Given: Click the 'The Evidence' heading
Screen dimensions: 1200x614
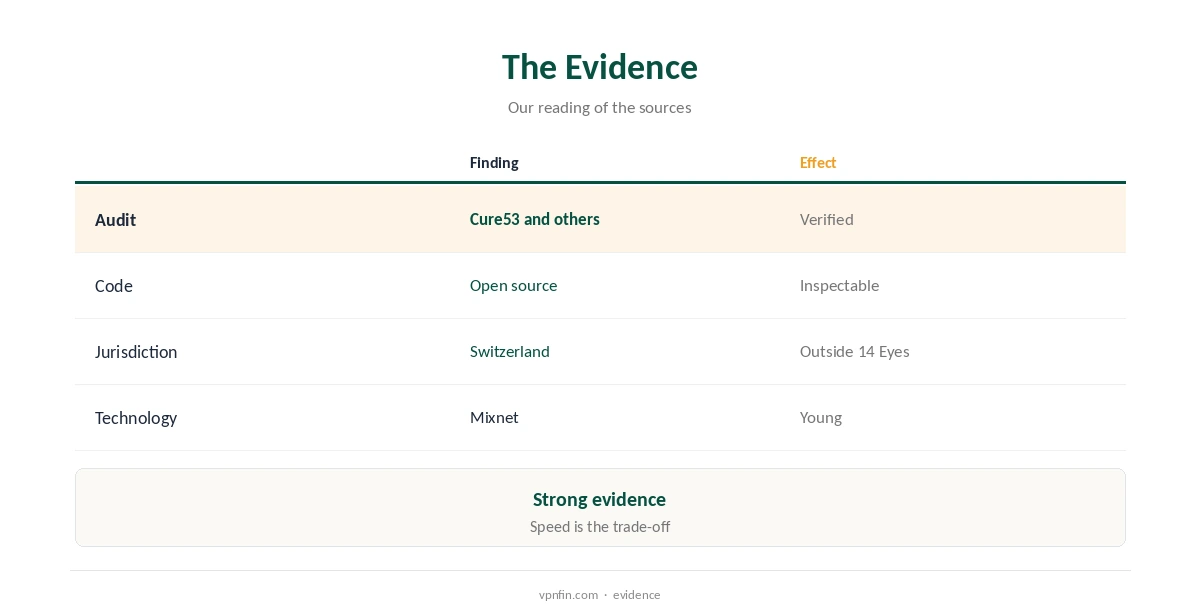Looking at the screenshot, I should point(600,67).
